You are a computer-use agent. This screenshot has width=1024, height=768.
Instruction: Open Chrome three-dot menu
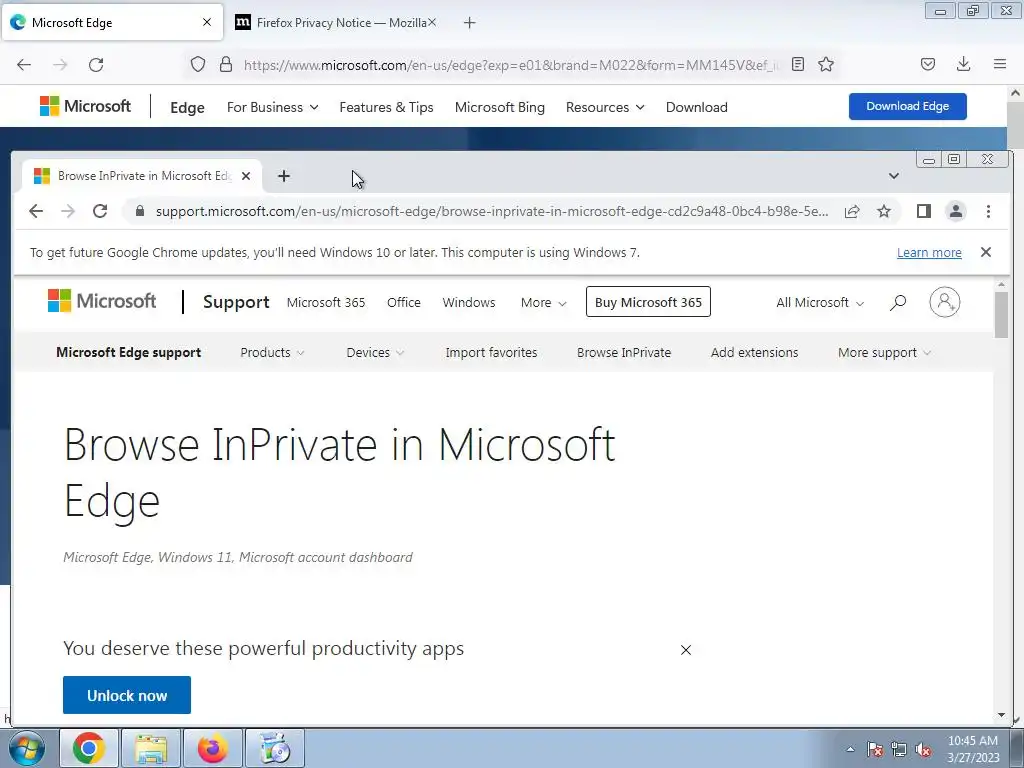[x=988, y=211]
